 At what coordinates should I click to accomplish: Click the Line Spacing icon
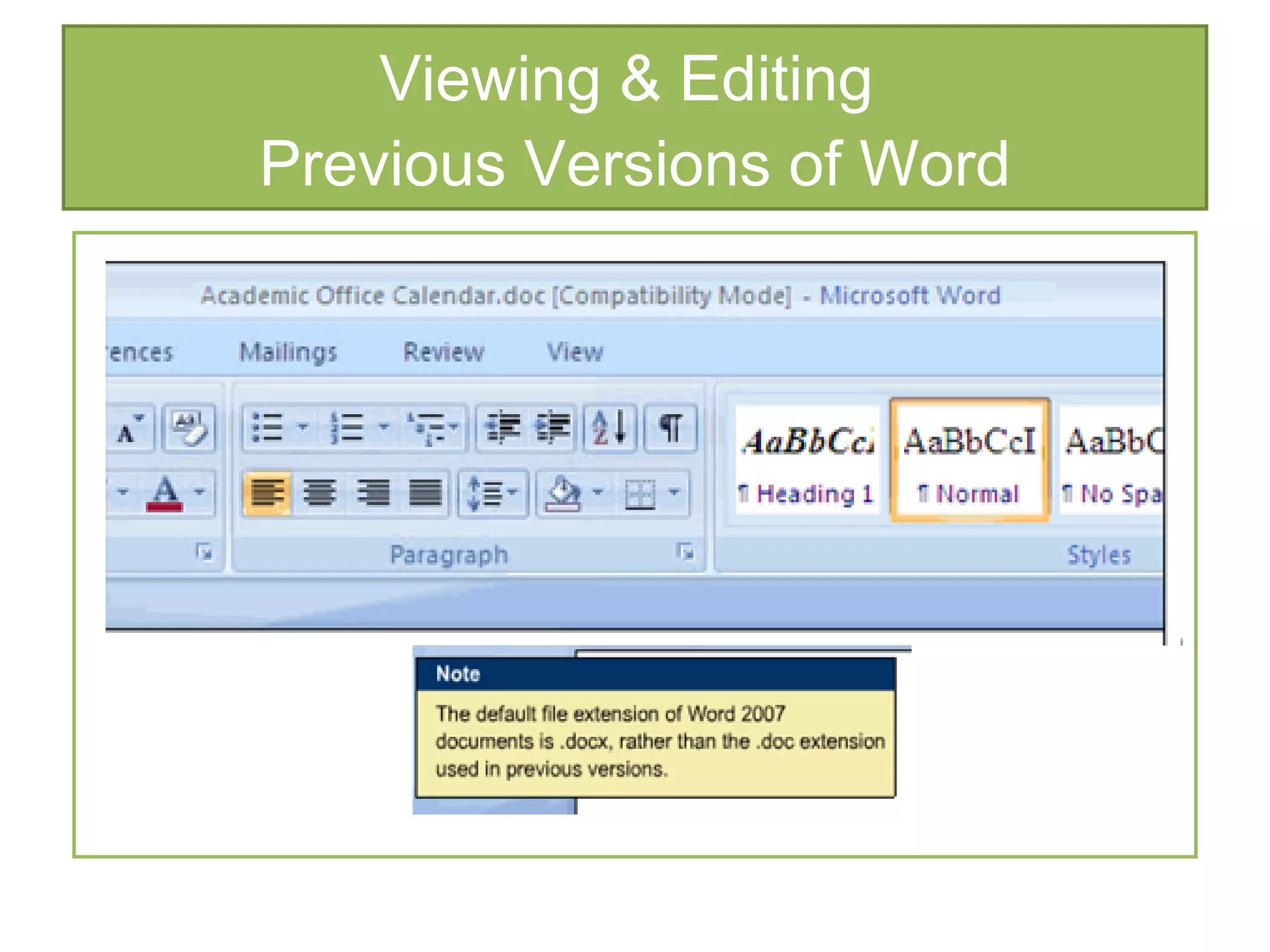coord(484,493)
